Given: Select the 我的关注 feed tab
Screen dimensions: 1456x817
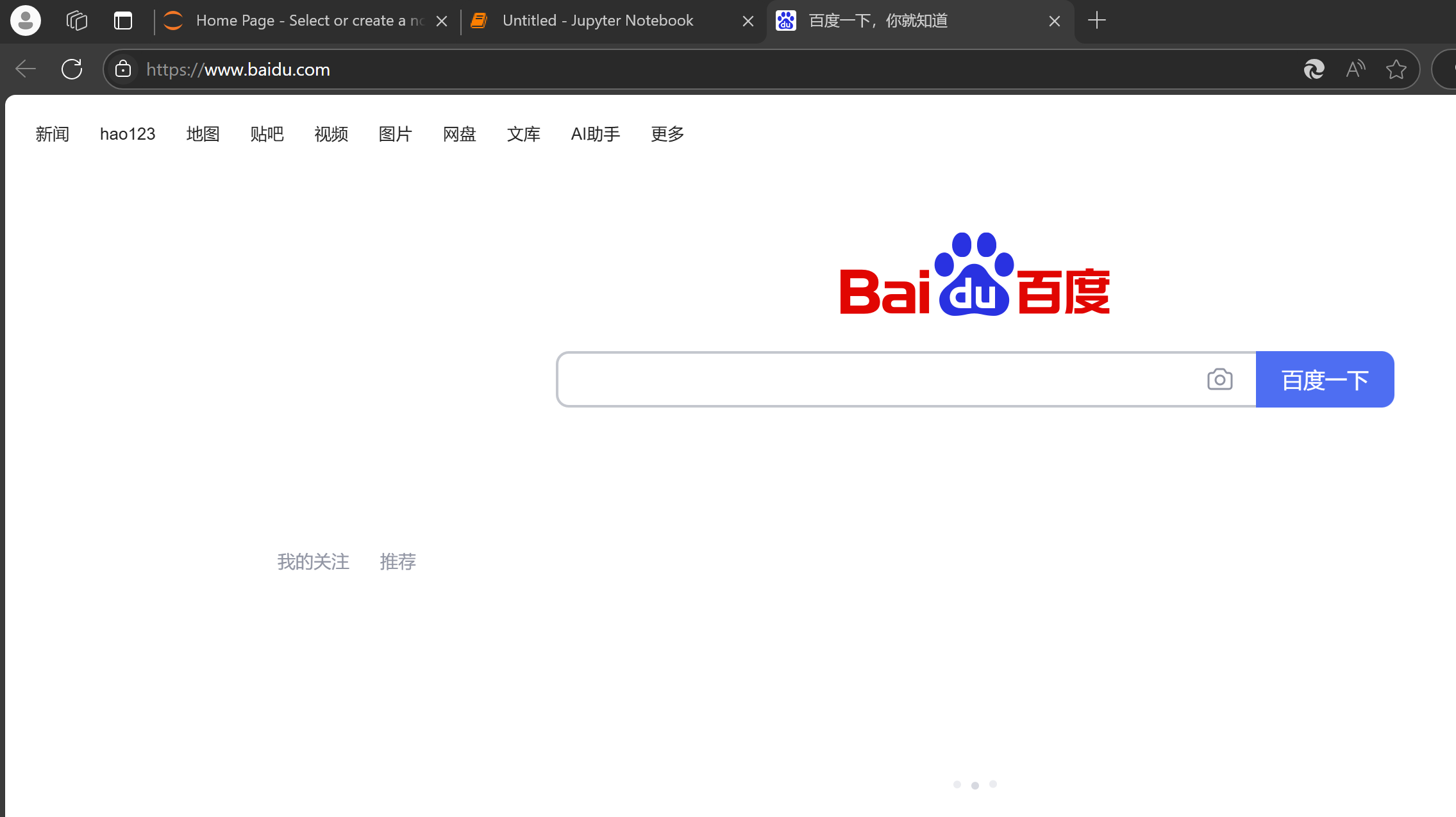Looking at the screenshot, I should coord(313,561).
